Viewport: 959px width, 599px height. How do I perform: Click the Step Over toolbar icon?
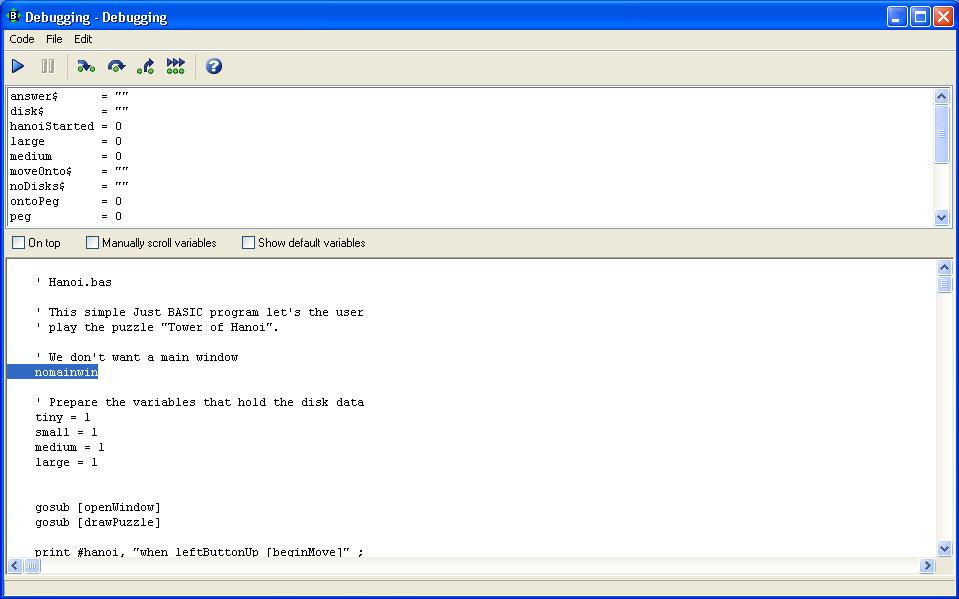pyautogui.click(x=116, y=66)
